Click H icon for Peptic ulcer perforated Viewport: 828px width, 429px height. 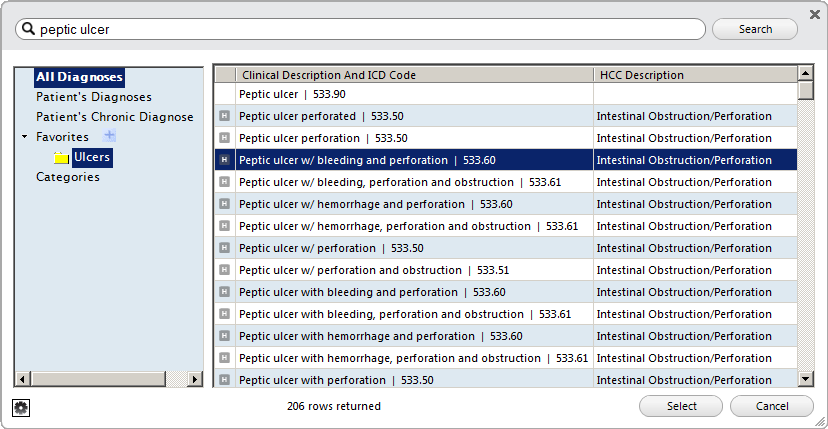tap(224, 116)
